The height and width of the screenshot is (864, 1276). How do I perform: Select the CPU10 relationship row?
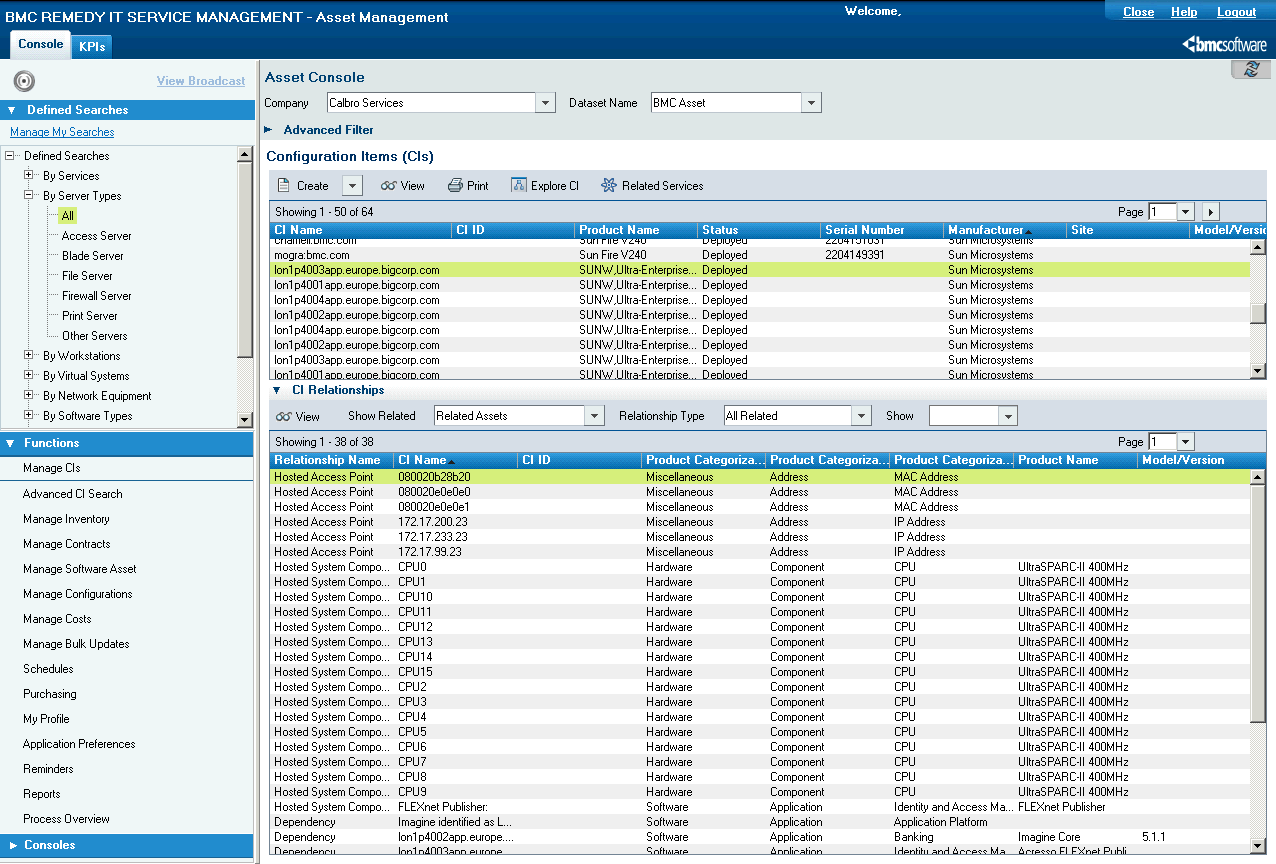tap(760, 597)
